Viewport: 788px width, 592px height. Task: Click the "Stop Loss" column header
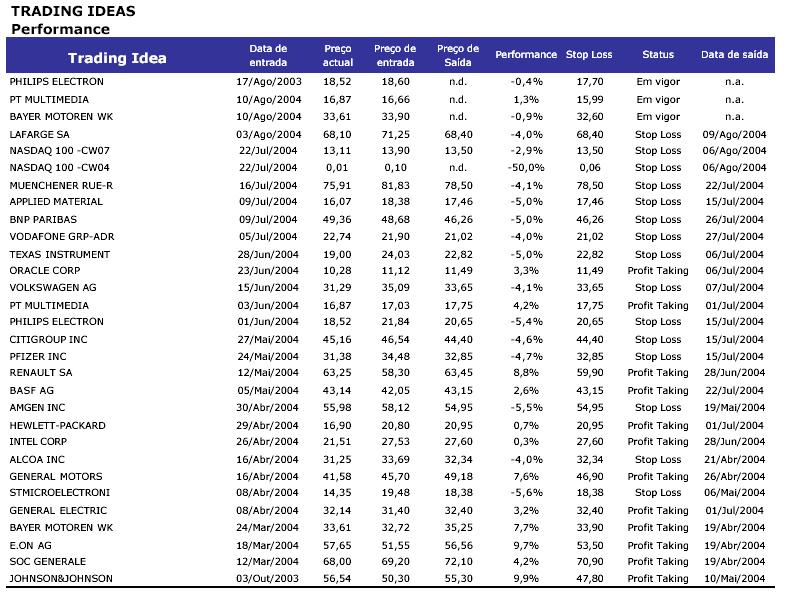pyautogui.click(x=589, y=55)
